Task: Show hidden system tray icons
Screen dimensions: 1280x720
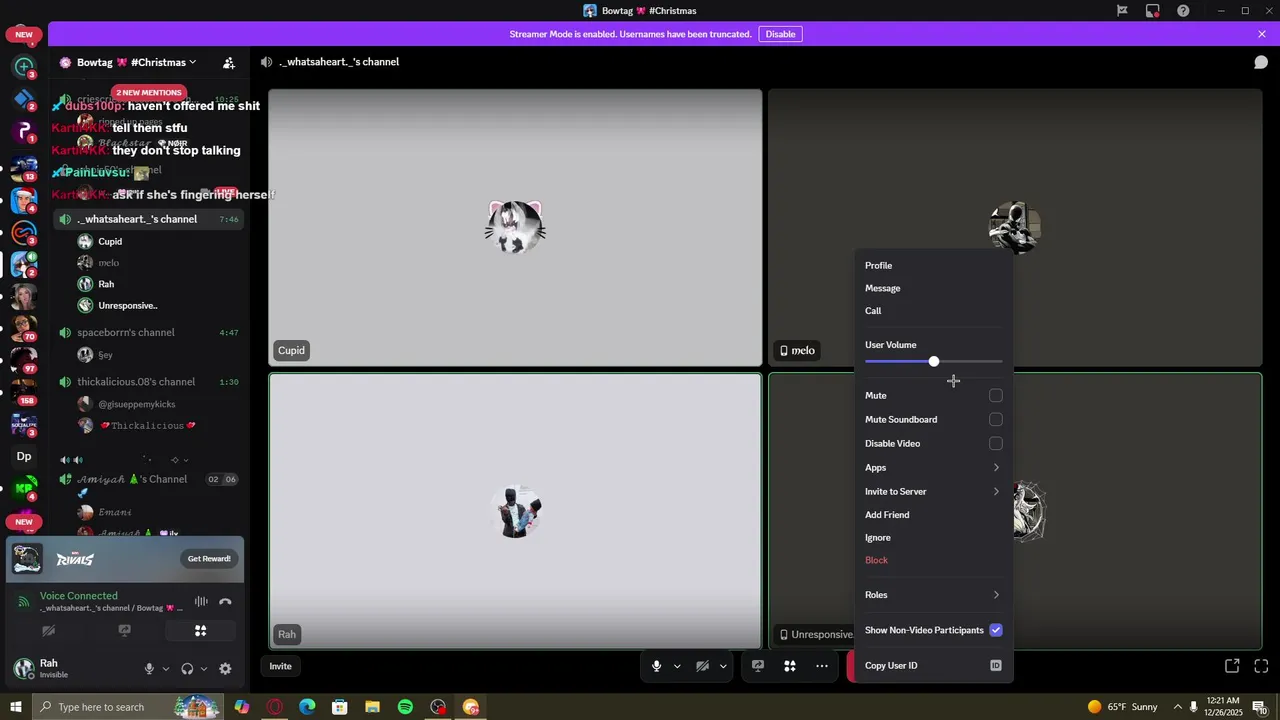Action: (x=1177, y=707)
